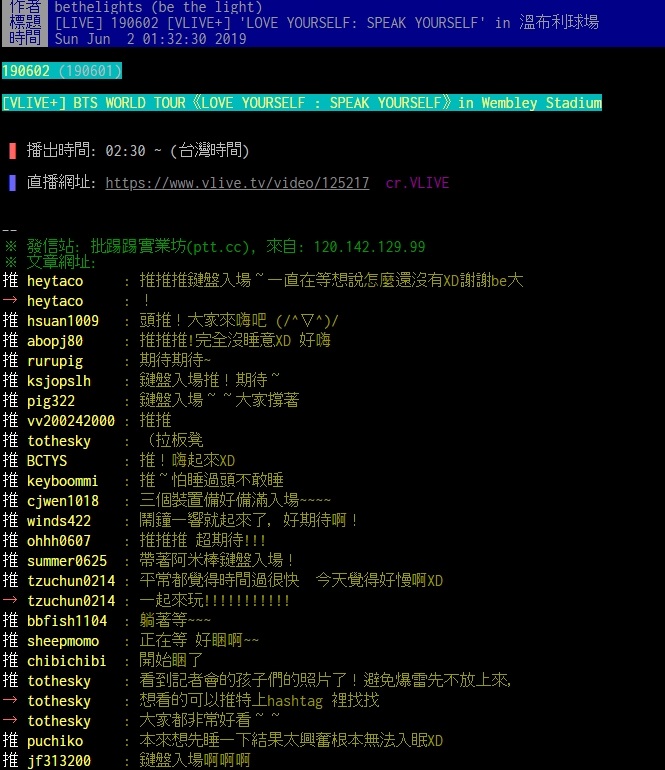Click username winds422
The width and height of the screenshot is (665, 770).
click(59, 521)
